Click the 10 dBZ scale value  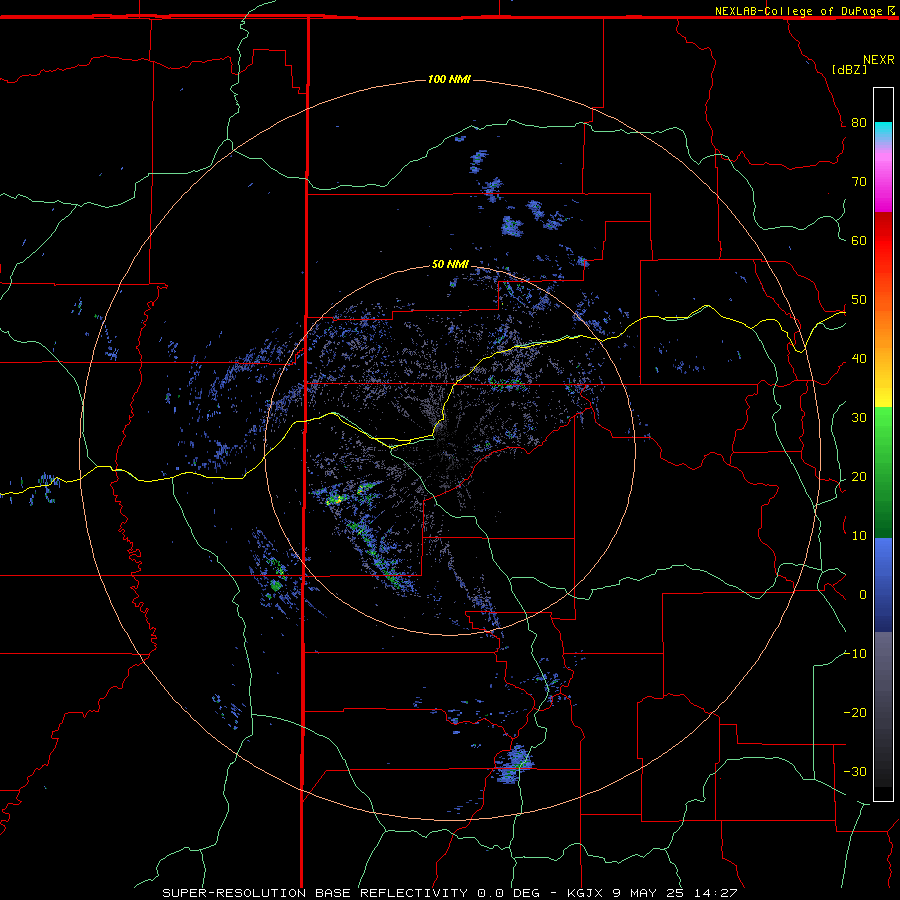pos(859,536)
